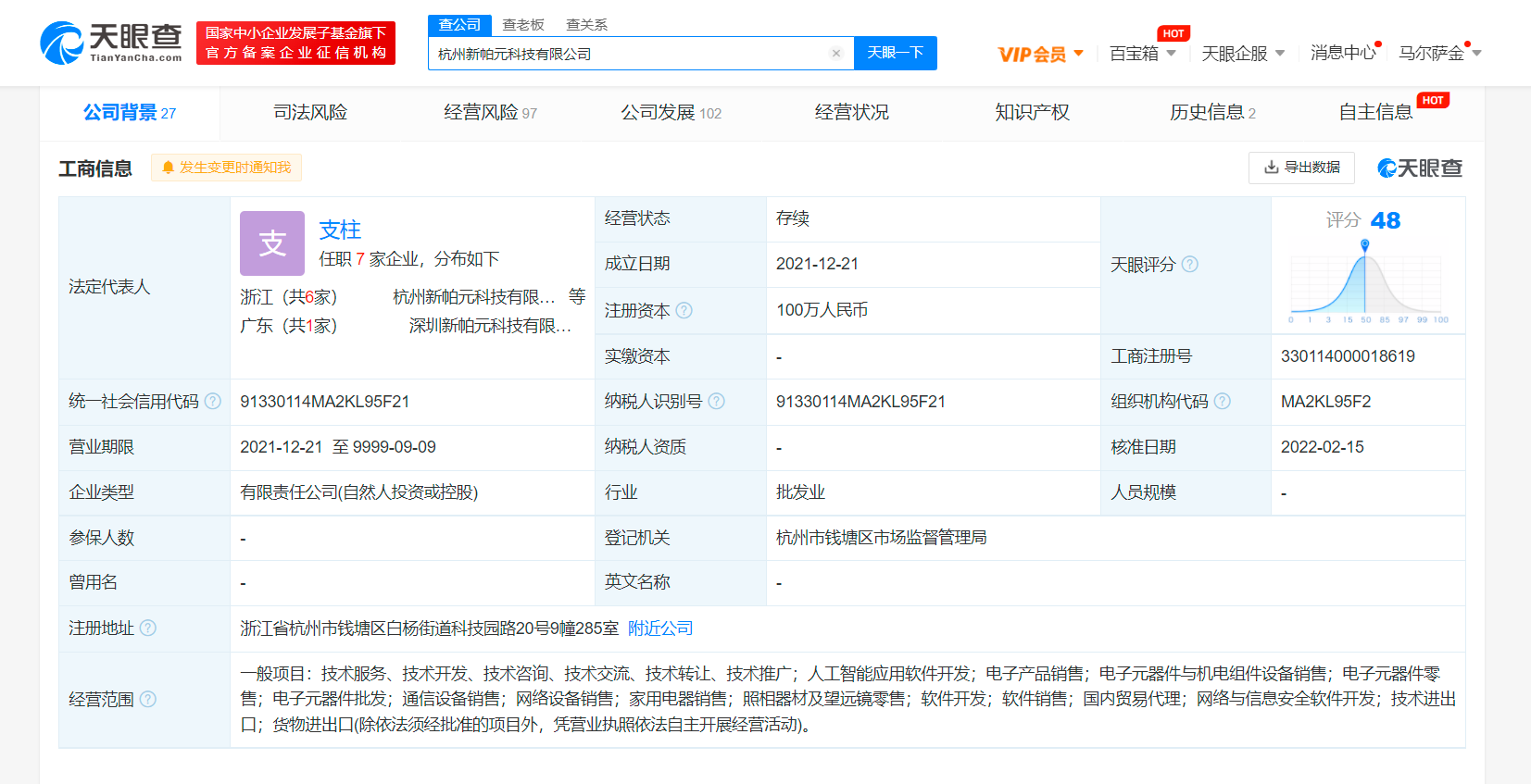1531x784 pixels.
Task: Click help icon beside 经营范围
Action: click(148, 700)
